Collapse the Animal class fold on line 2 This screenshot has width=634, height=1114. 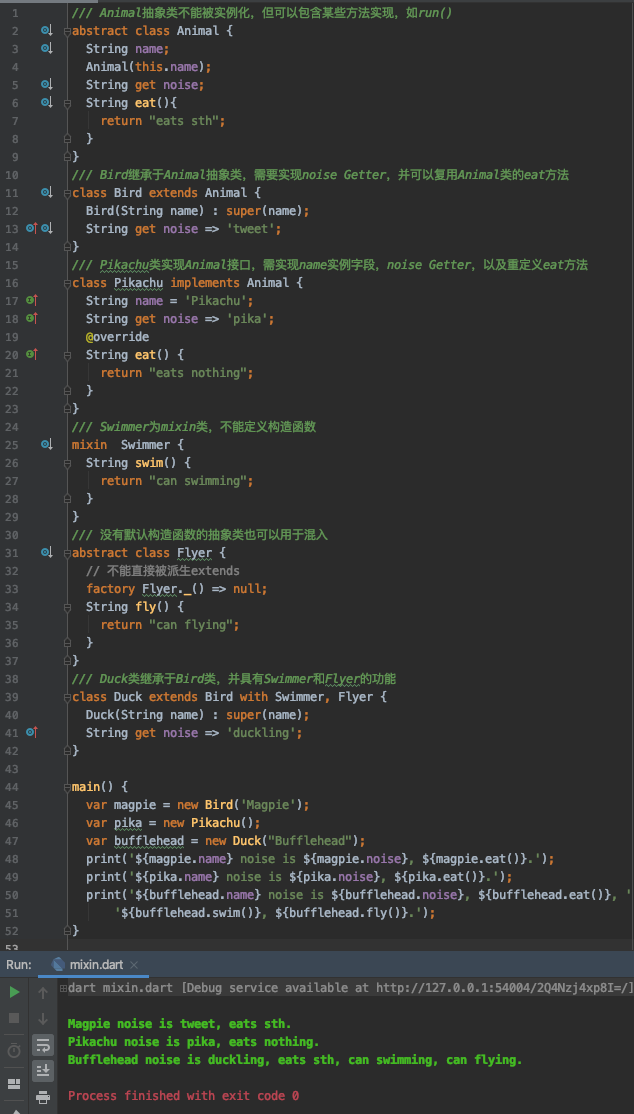67,31
